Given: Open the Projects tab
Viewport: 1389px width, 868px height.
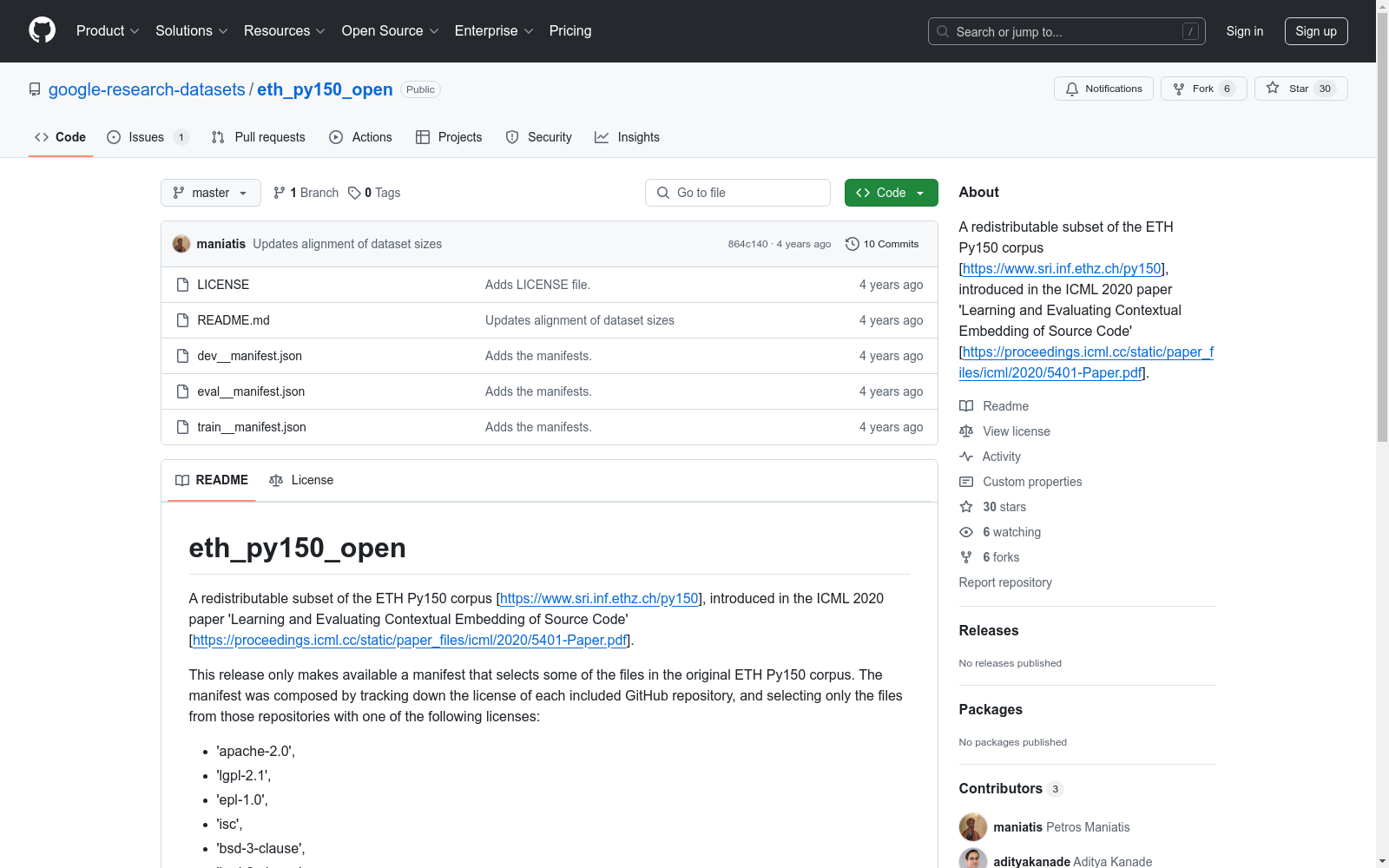Looking at the screenshot, I should (449, 137).
